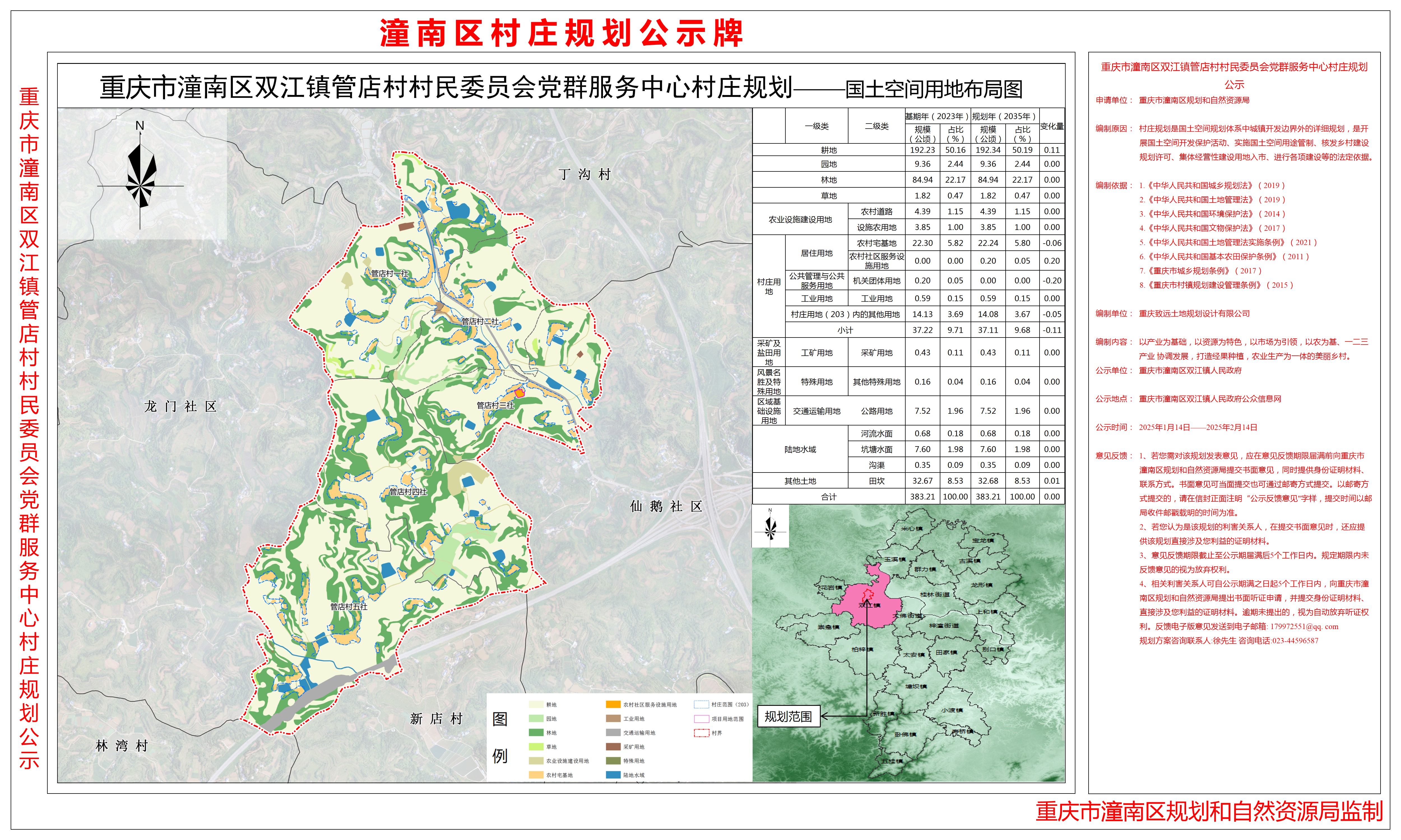1401x840 pixels.
Task: Click the 小计 base-year value 37.22
Action: point(922,330)
